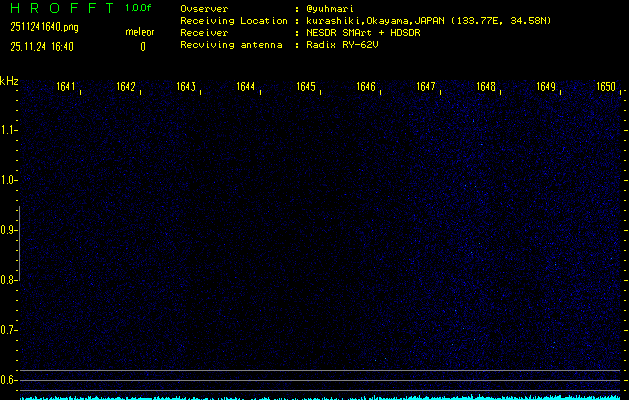
Task: Click the HROFFT title text
Action: coord(62,8)
